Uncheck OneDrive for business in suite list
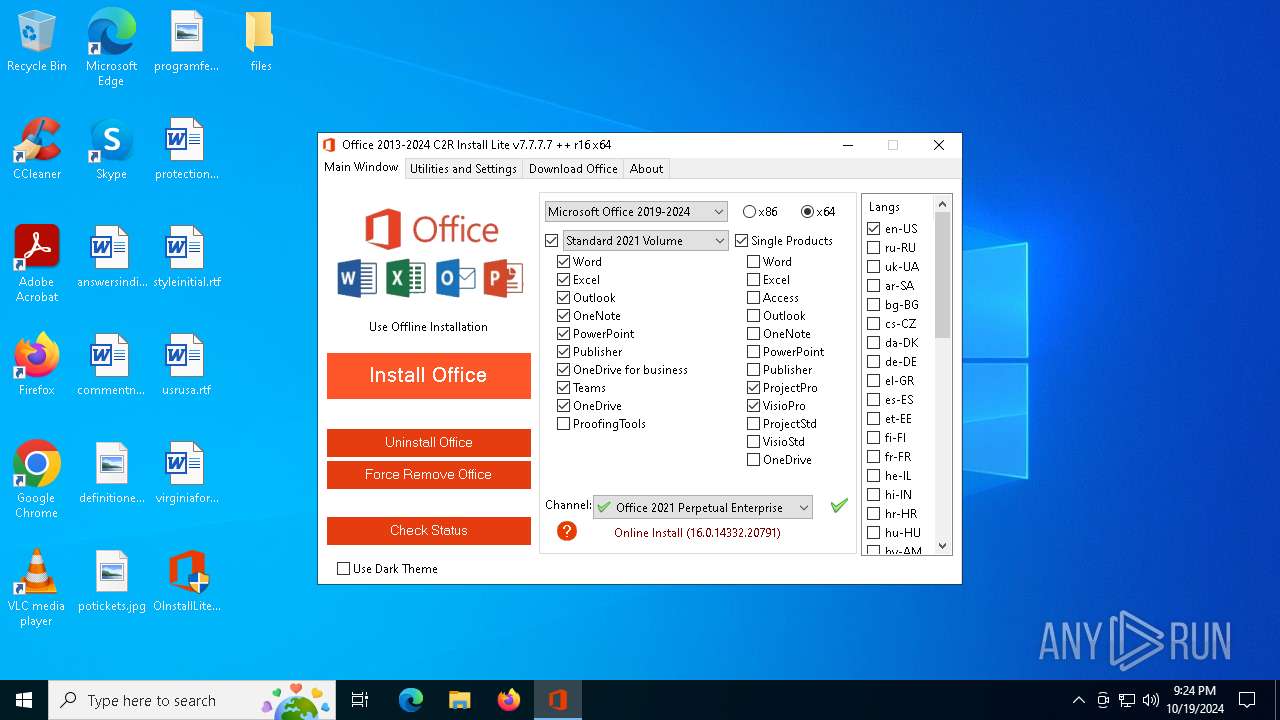 [x=564, y=370]
